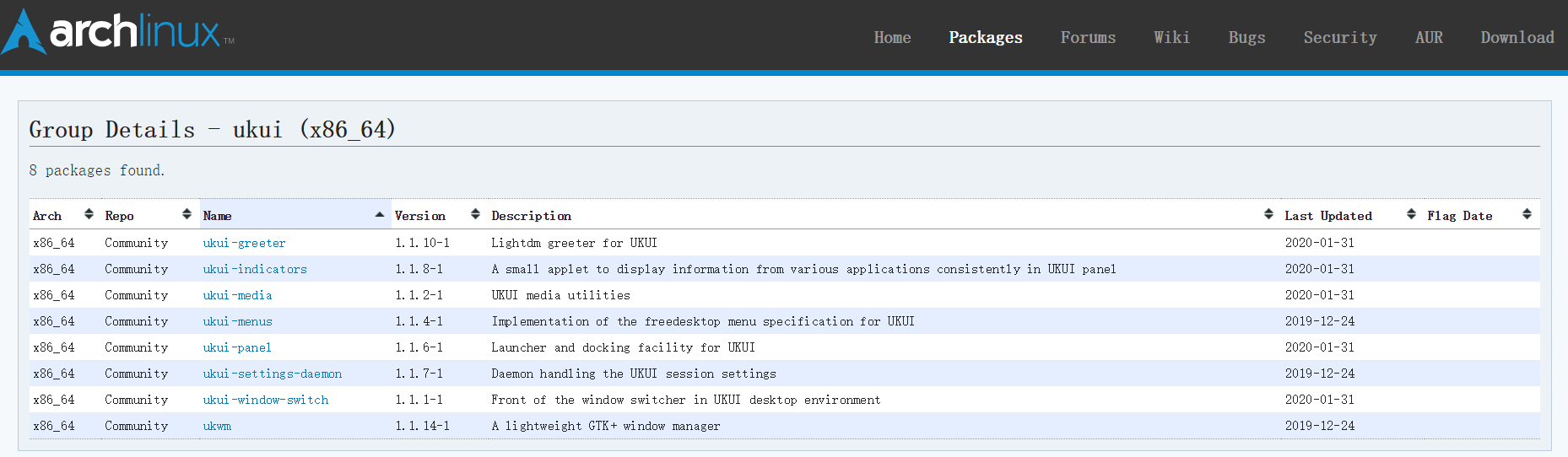Open the Forums page
Viewport: 1568px width, 457px height.
[x=1088, y=37]
